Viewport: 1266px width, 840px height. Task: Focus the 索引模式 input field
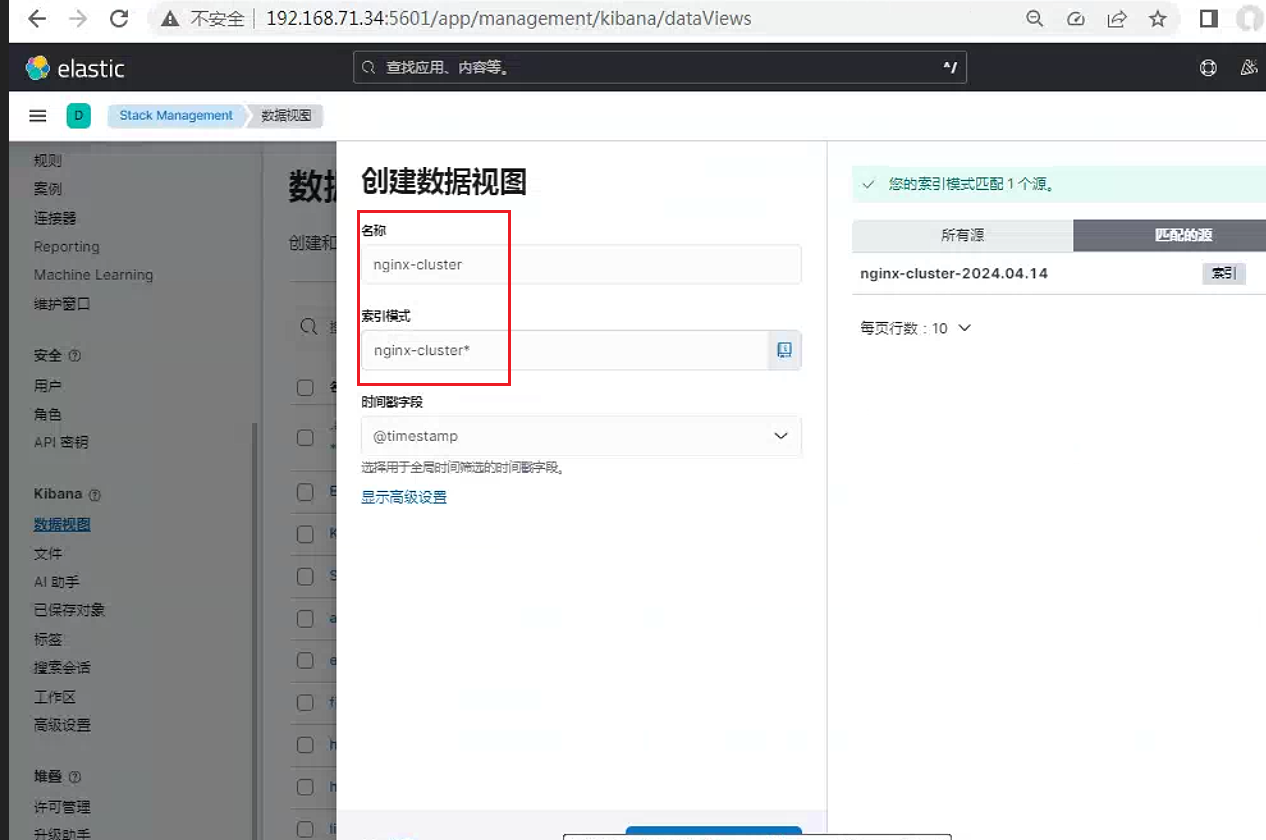[565, 350]
